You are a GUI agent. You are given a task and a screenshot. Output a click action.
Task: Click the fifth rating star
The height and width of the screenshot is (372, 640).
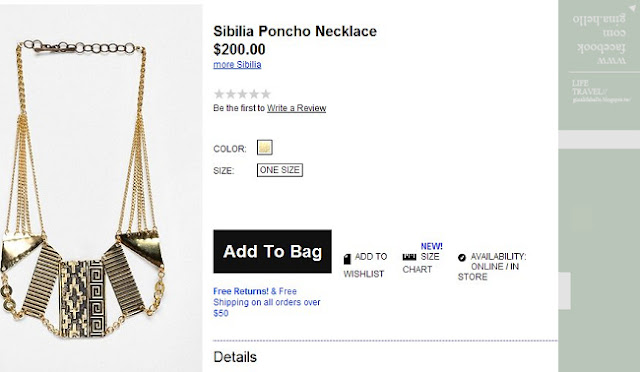pyautogui.click(x=266, y=94)
